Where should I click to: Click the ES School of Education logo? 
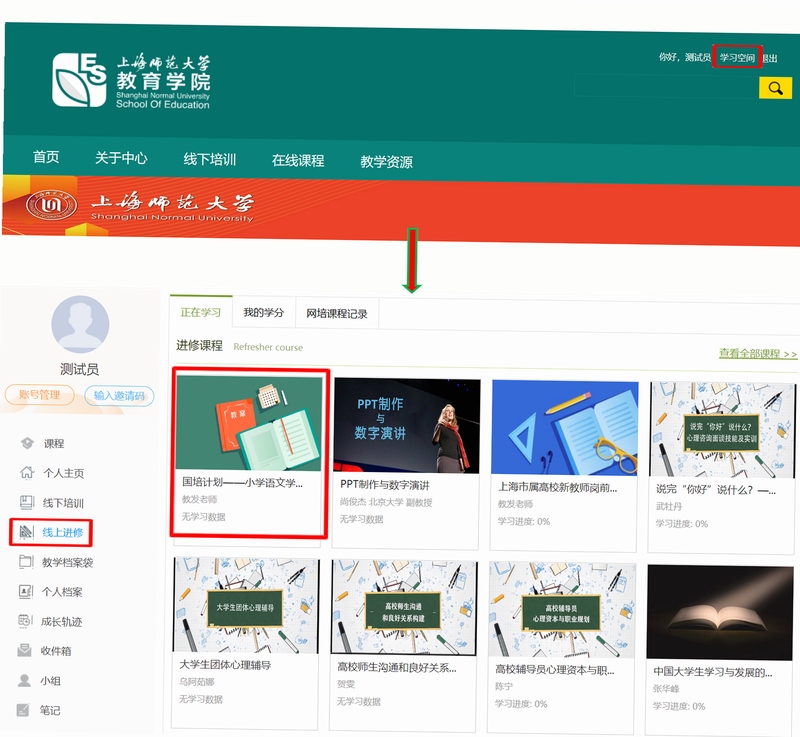coord(132,81)
